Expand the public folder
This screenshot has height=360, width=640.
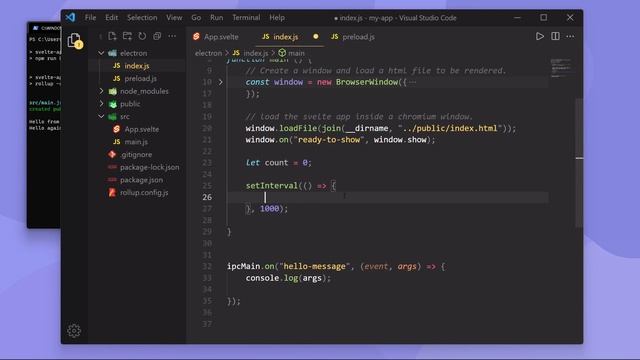point(101,104)
